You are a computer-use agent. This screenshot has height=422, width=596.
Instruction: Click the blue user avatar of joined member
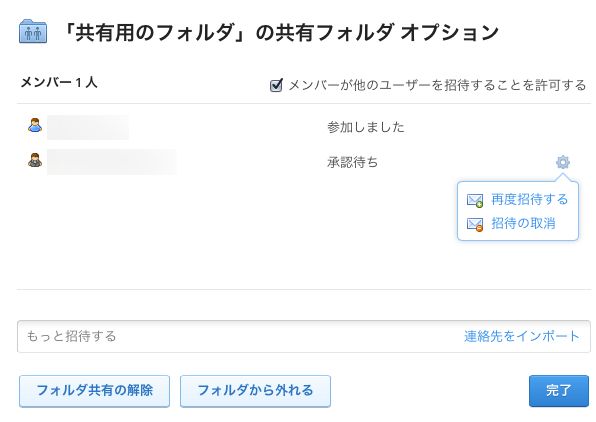tap(35, 125)
